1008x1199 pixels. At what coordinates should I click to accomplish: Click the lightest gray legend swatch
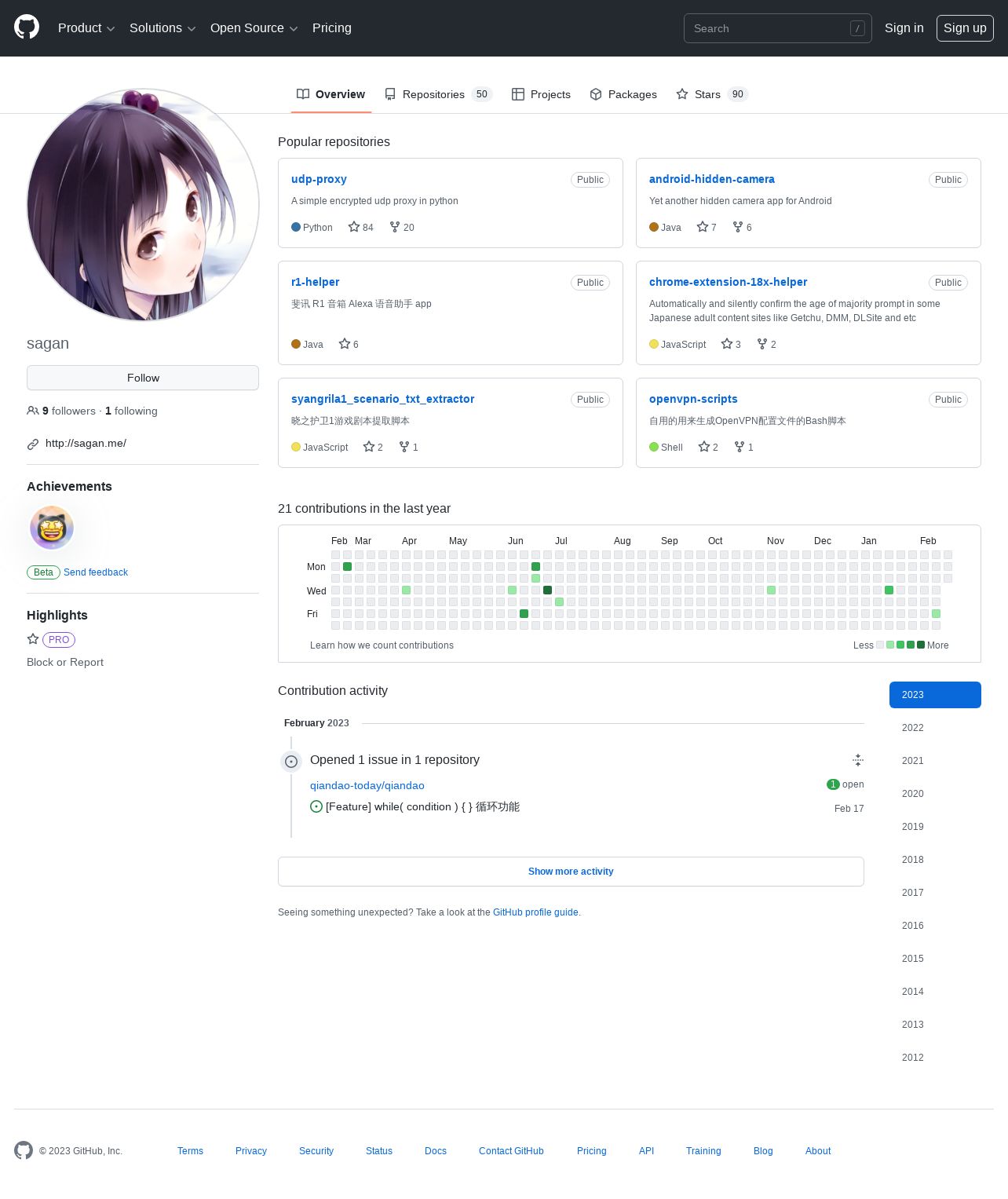[x=880, y=645]
